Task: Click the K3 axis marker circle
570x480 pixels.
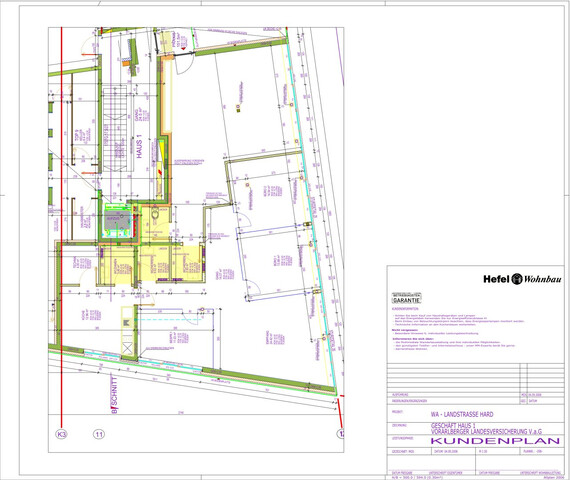Action: [61, 434]
